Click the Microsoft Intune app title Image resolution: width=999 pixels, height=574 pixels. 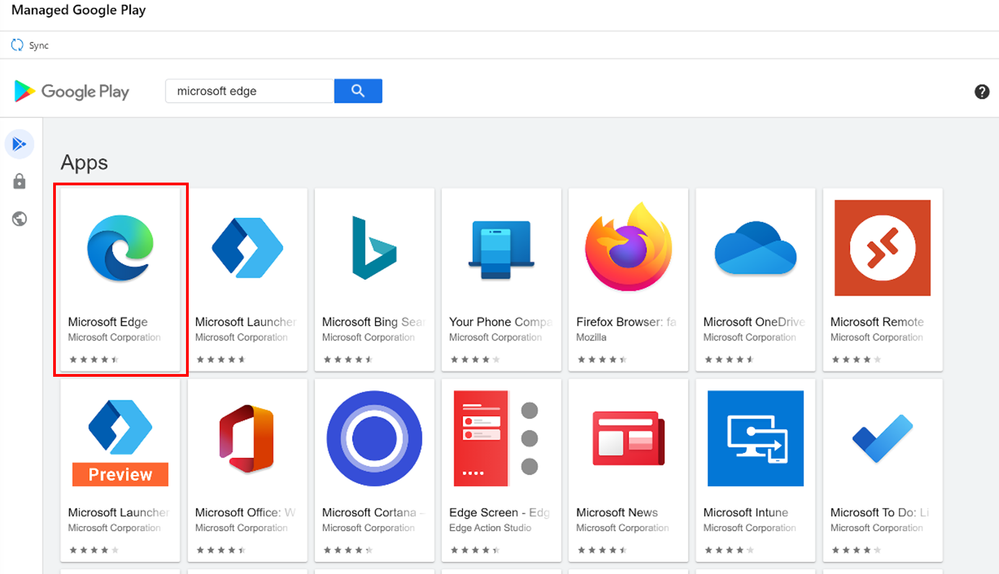745,512
